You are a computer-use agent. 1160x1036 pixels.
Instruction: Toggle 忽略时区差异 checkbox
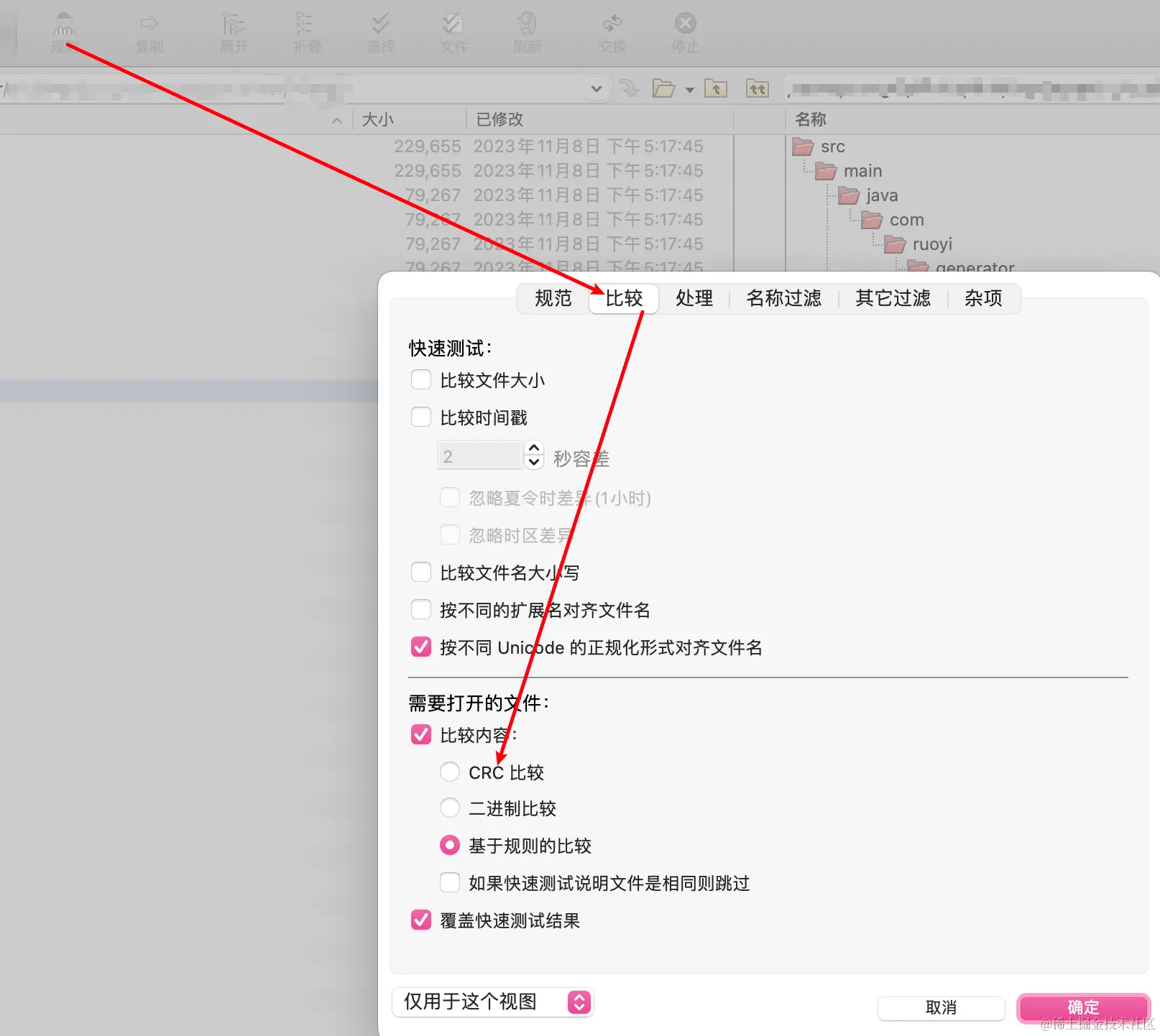click(450, 535)
